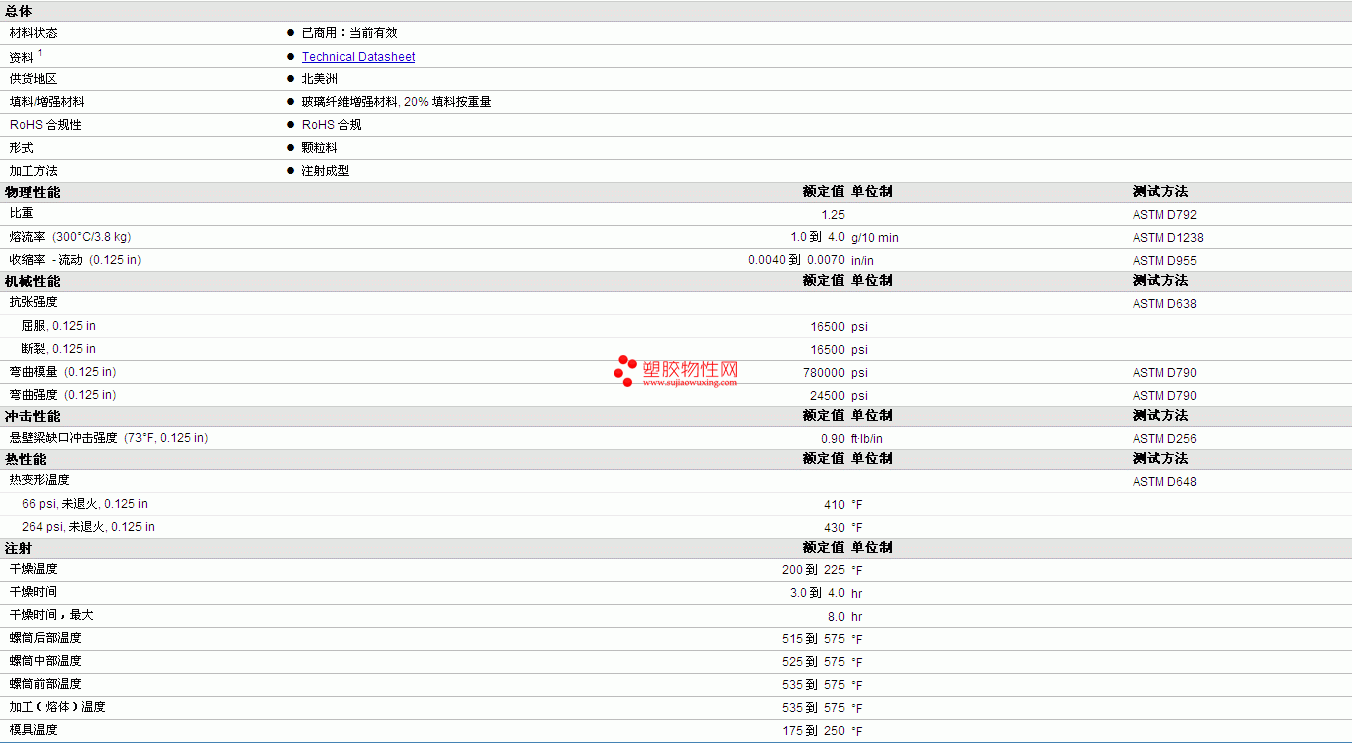1352x743 pixels.
Task: Click the 填料/增强材料 label
Action: click(x=47, y=102)
